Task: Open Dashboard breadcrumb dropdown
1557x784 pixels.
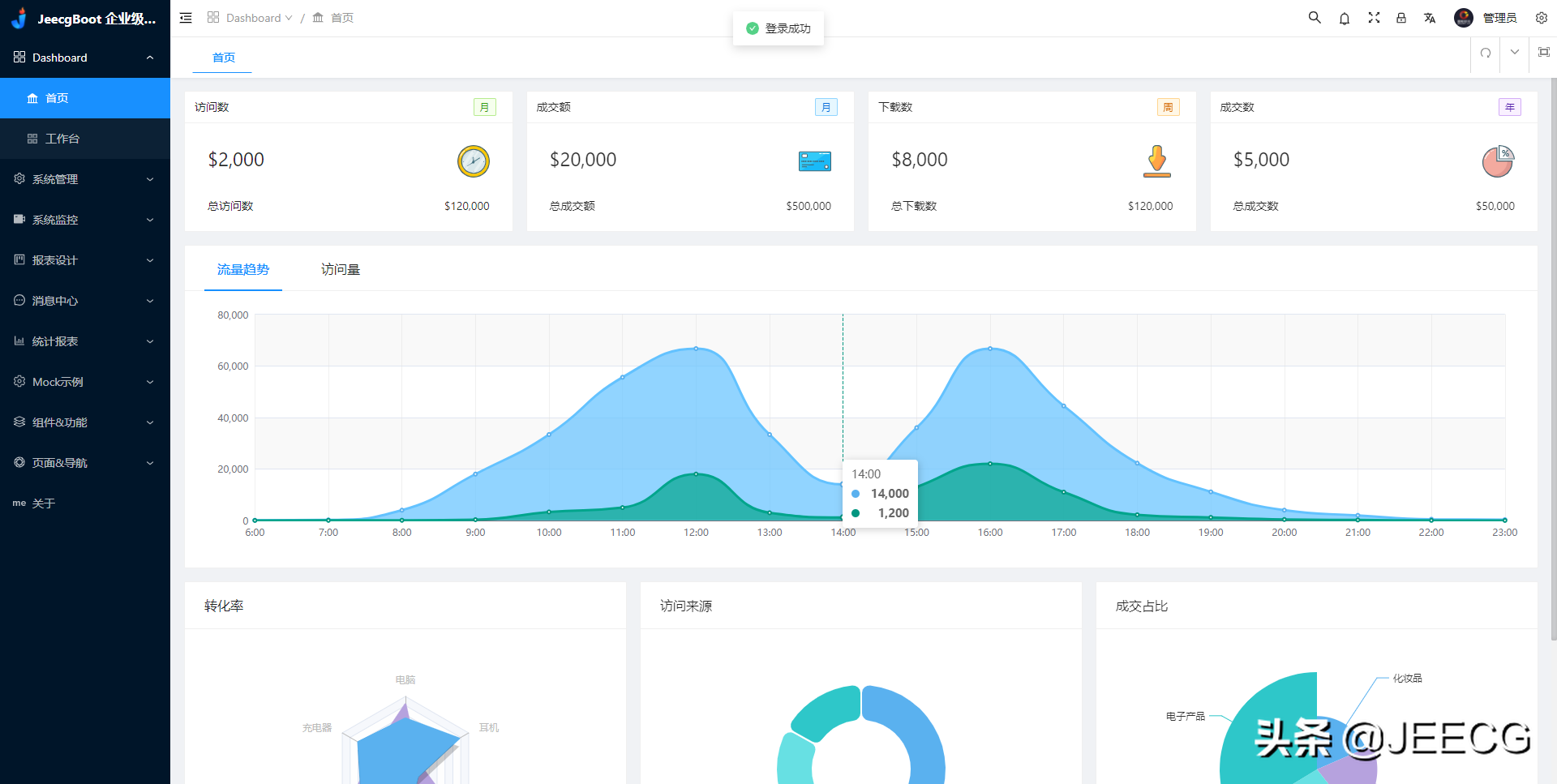Action: (251, 18)
